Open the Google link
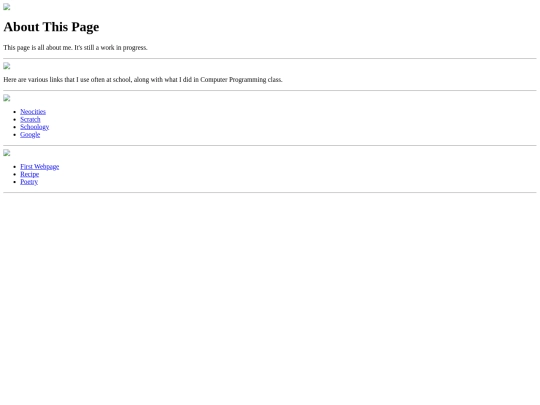The image size is (540, 405). 30,134
